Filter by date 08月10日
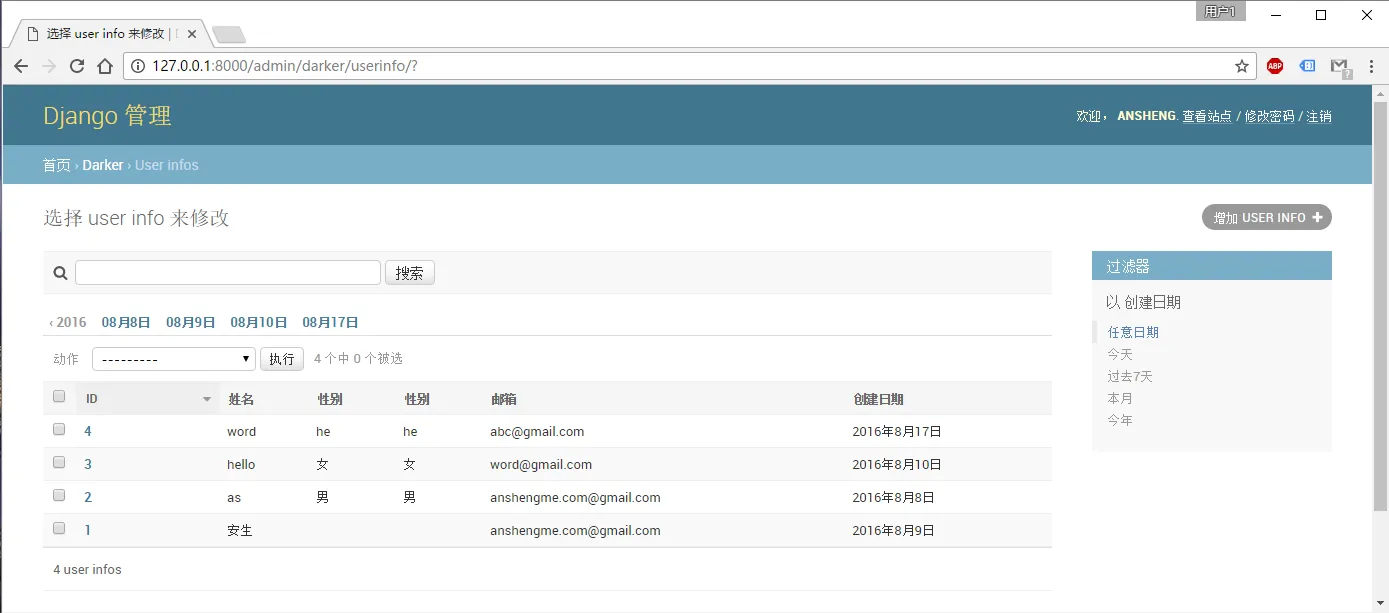Viewport: 1389px width, 613px height. [259, 322]
